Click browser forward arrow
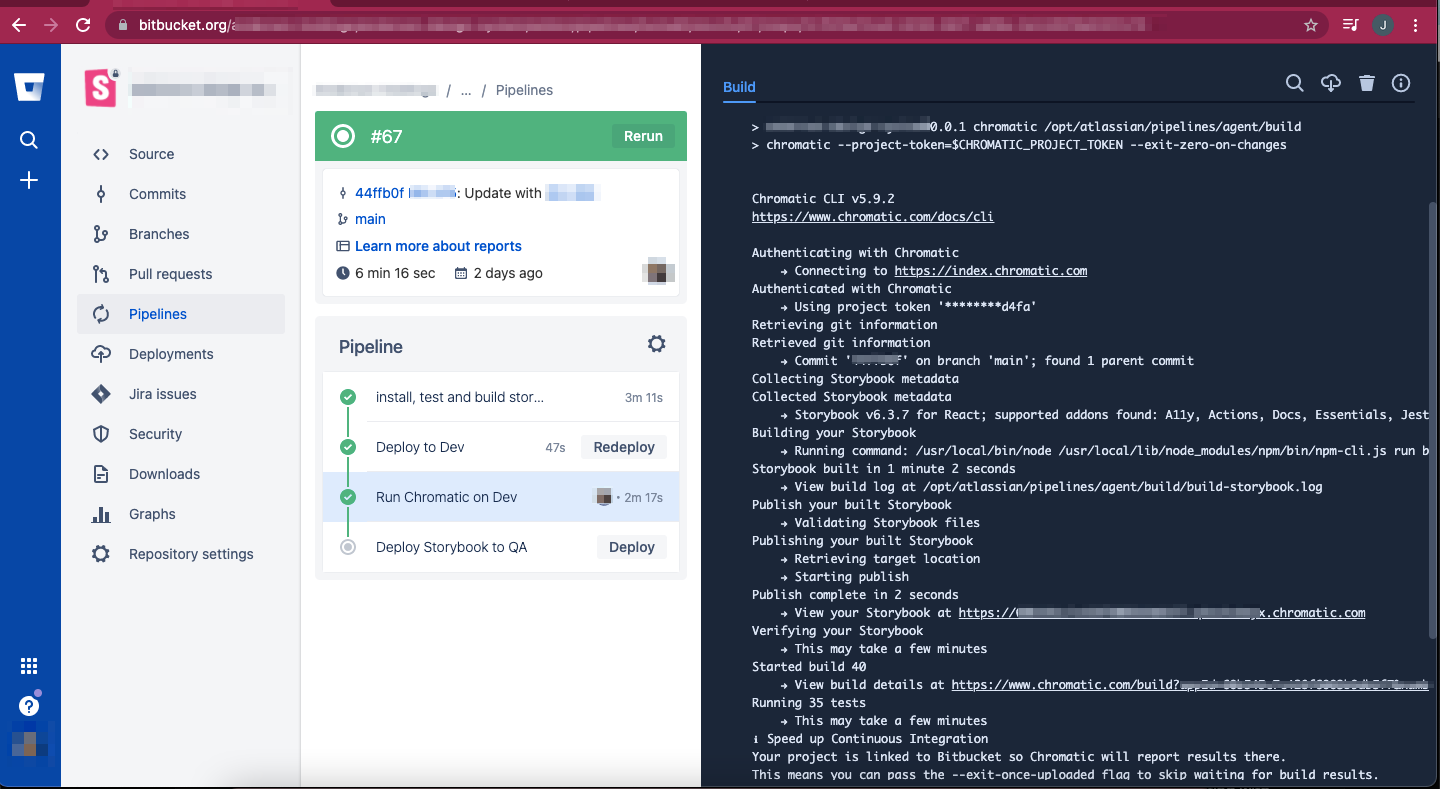The image size is (1440, 789). point(50,25)
